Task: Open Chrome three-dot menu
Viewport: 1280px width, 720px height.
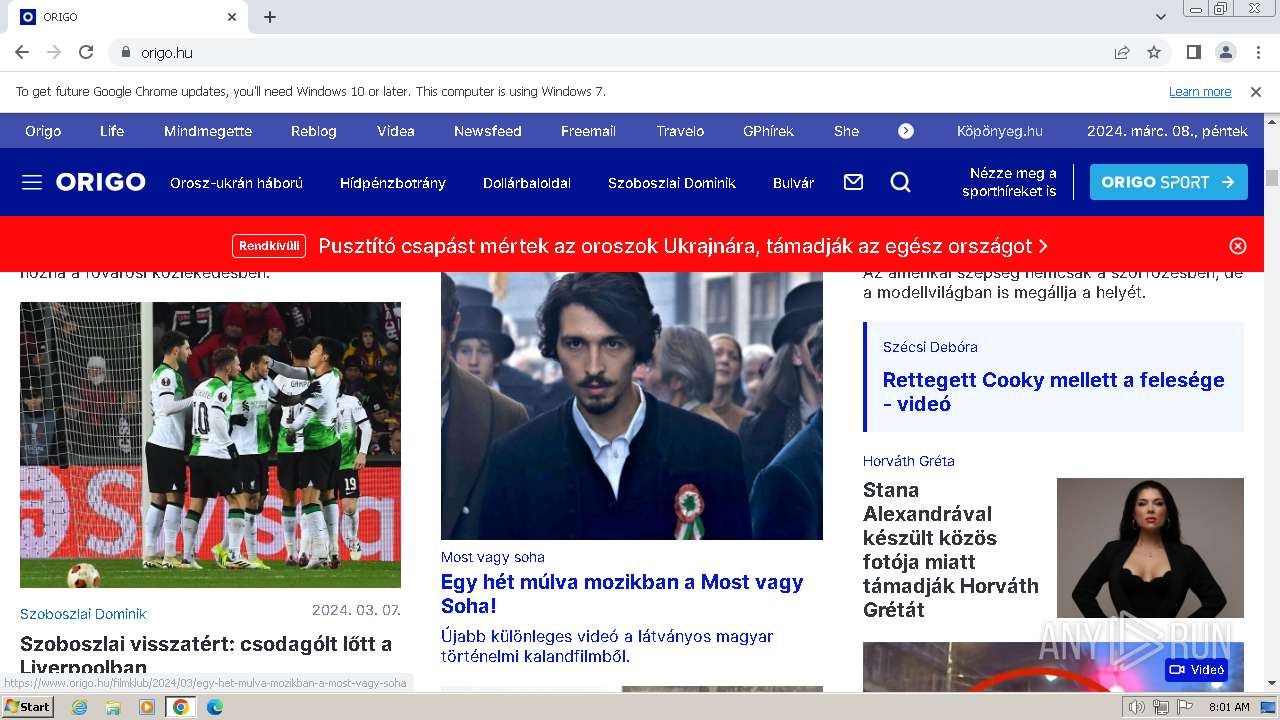Action: point(1257,52)
